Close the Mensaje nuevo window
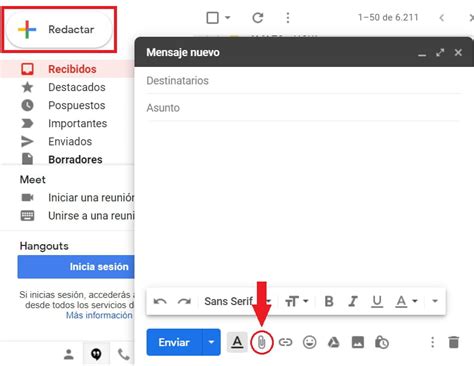The height and width of the screenshot is (366, 474). [458, 52]
